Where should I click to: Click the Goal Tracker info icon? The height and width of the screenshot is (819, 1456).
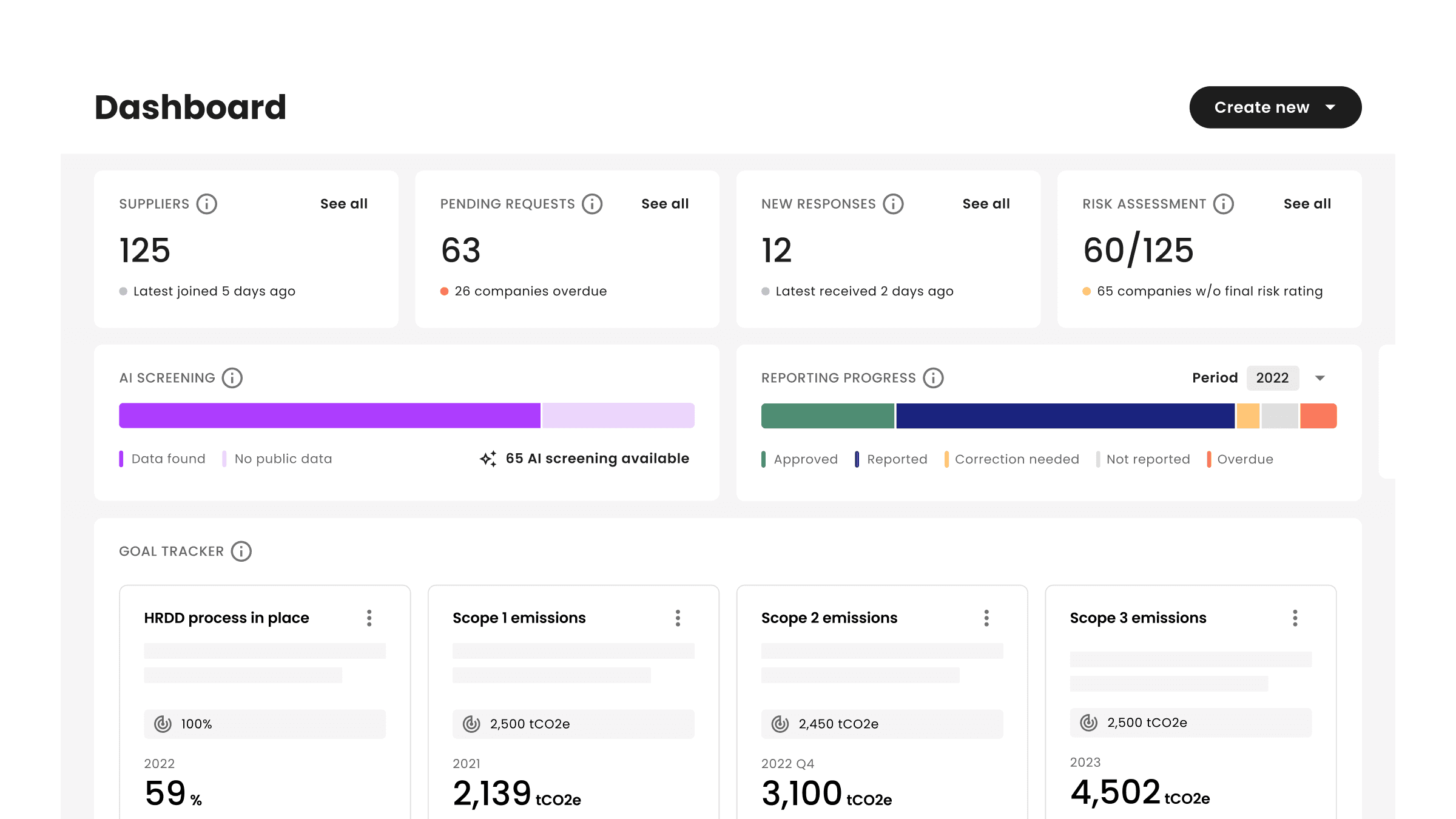tap(241, 551)
